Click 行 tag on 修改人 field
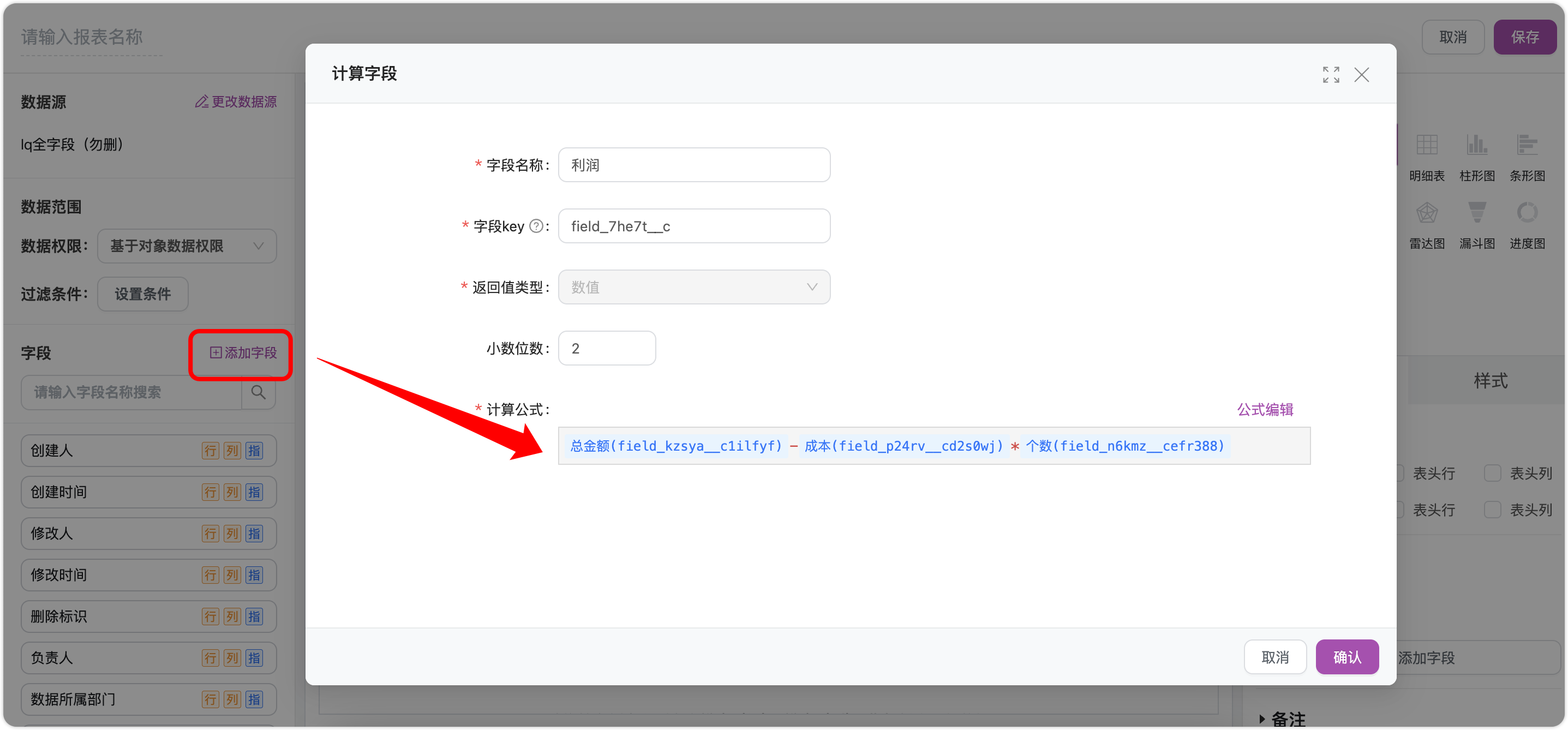Image resolution: width=1568 pixels, height=730 pixels. (x=210, y=534)
